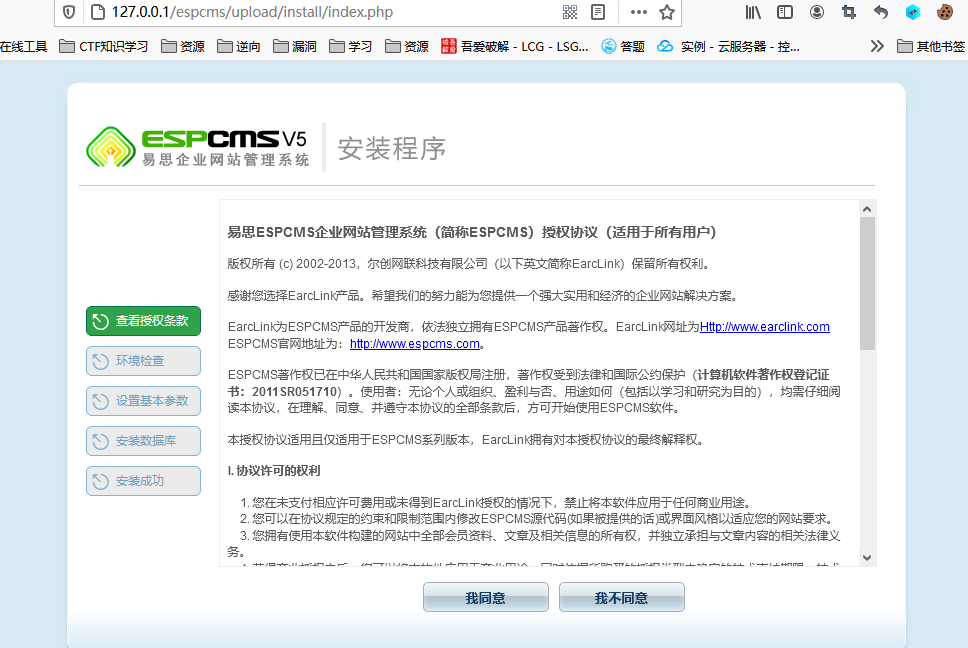Click the license scrollbar down arrow
Screen dimensions: 968x648
pyautogui.click(x=867, y=557)
